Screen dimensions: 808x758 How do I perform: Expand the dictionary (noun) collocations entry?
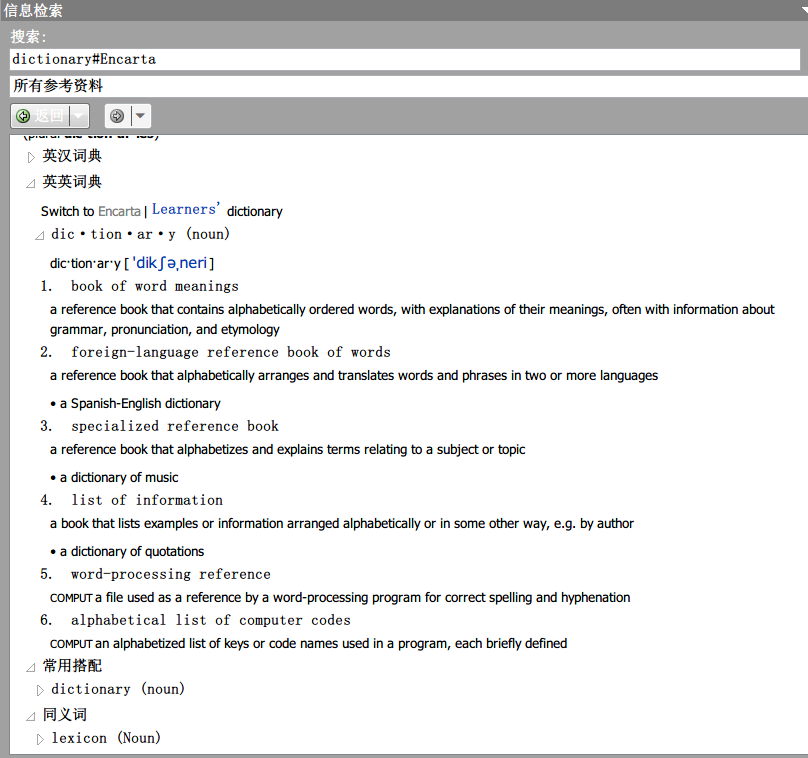(x=40, y=690)
